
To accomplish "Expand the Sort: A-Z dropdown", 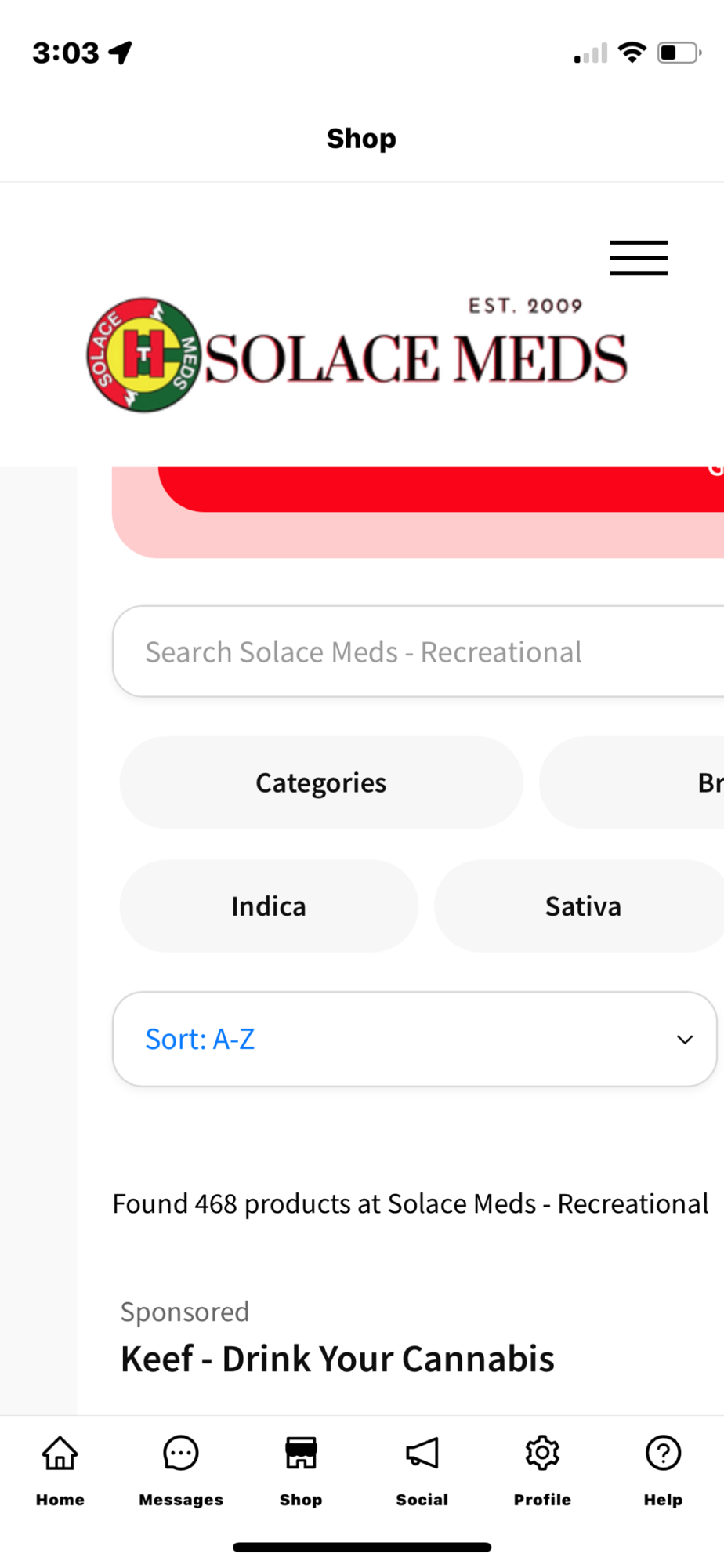I will pyautogui.click(x=414, y=1039).
